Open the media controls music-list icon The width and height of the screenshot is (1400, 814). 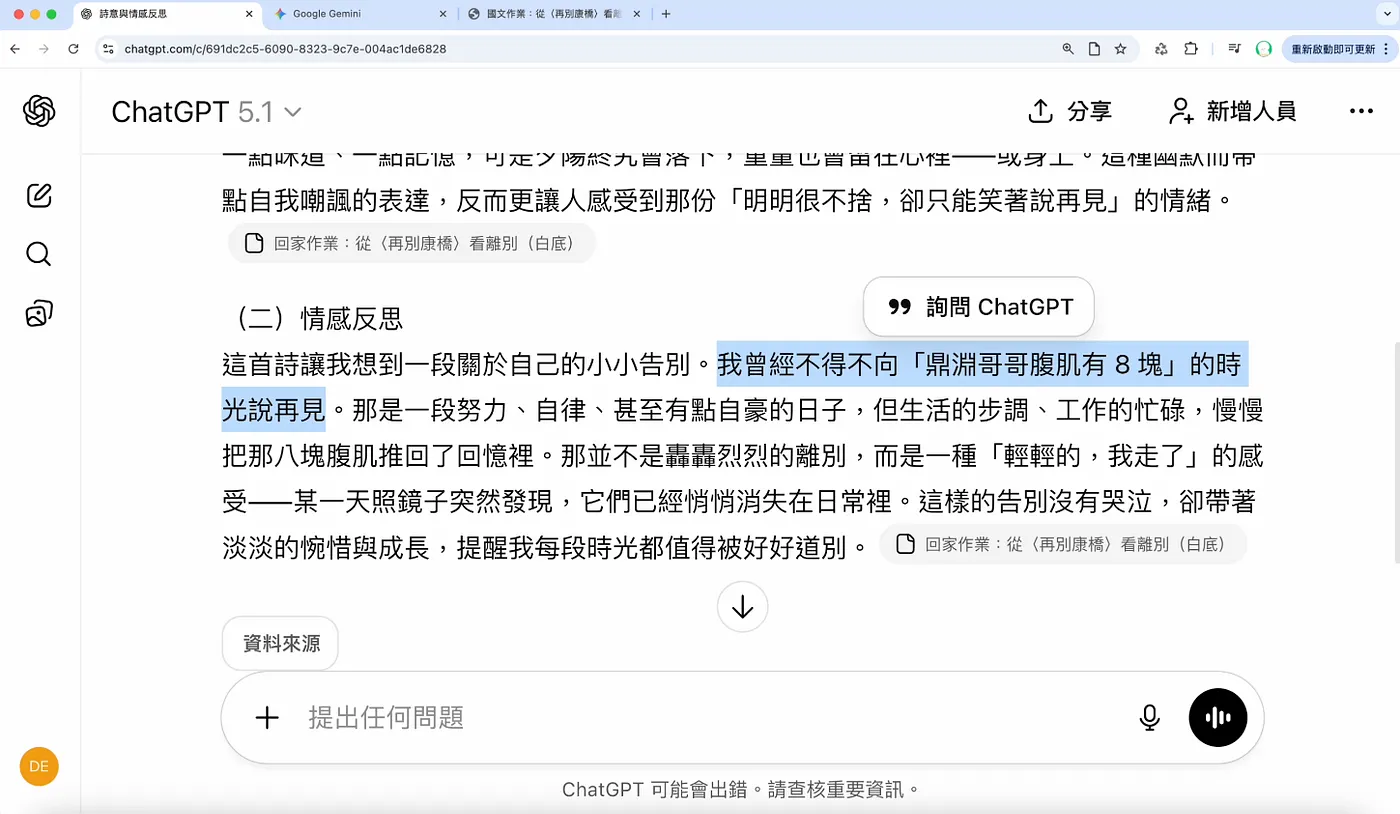[1235, 48]
